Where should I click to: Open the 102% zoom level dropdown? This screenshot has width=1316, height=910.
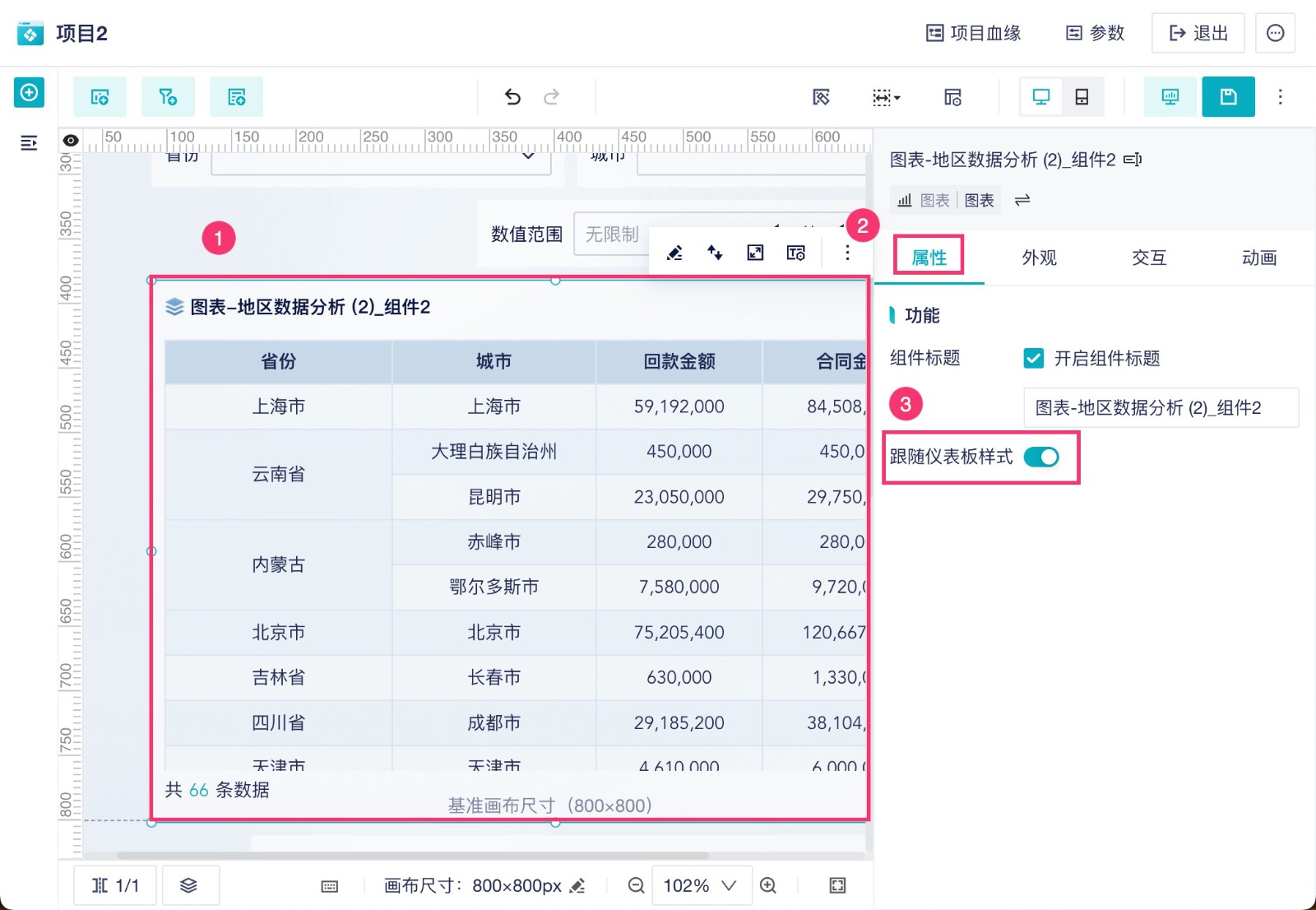(702, 885)
